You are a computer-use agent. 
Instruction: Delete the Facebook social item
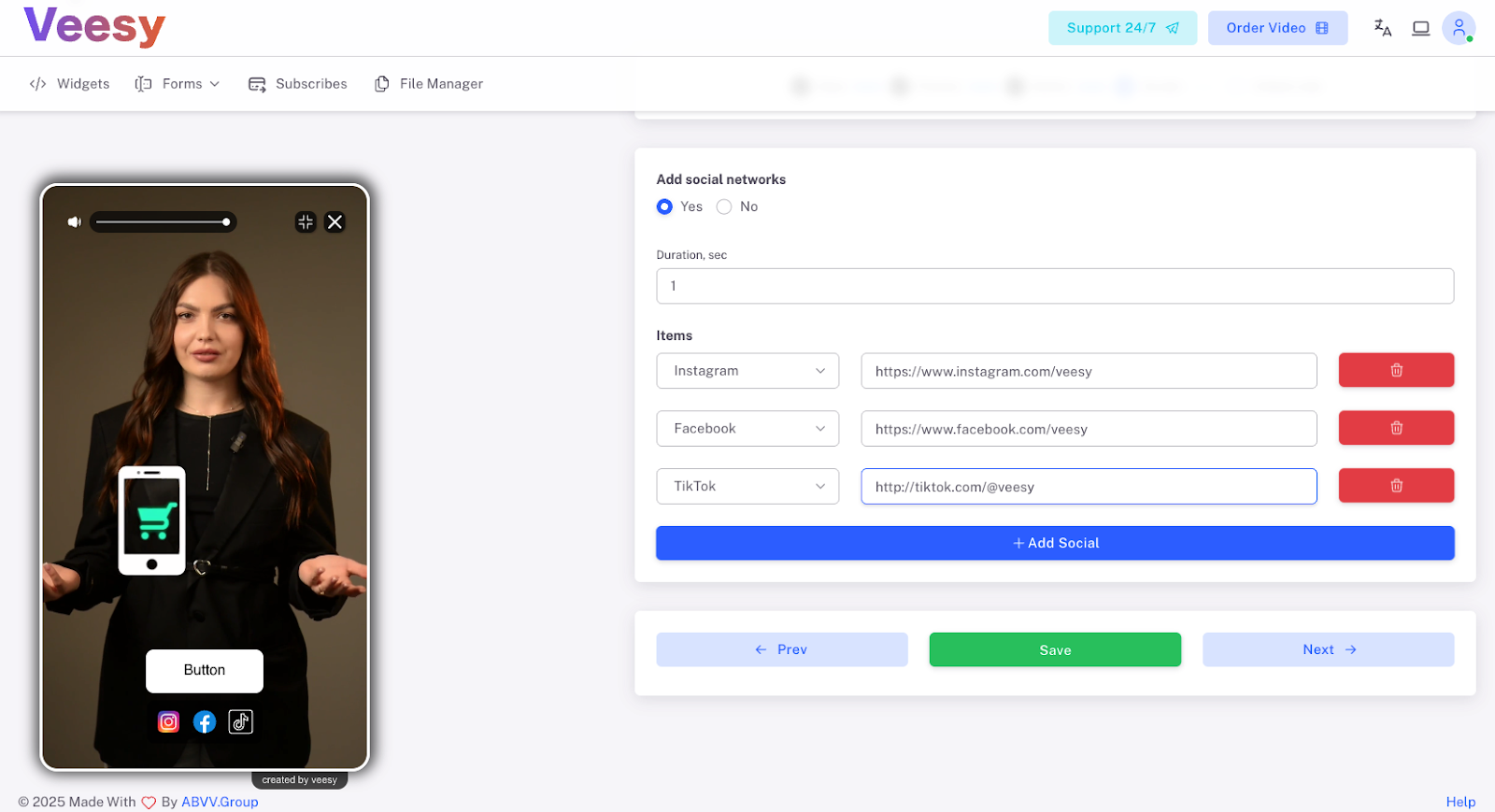1396,428
